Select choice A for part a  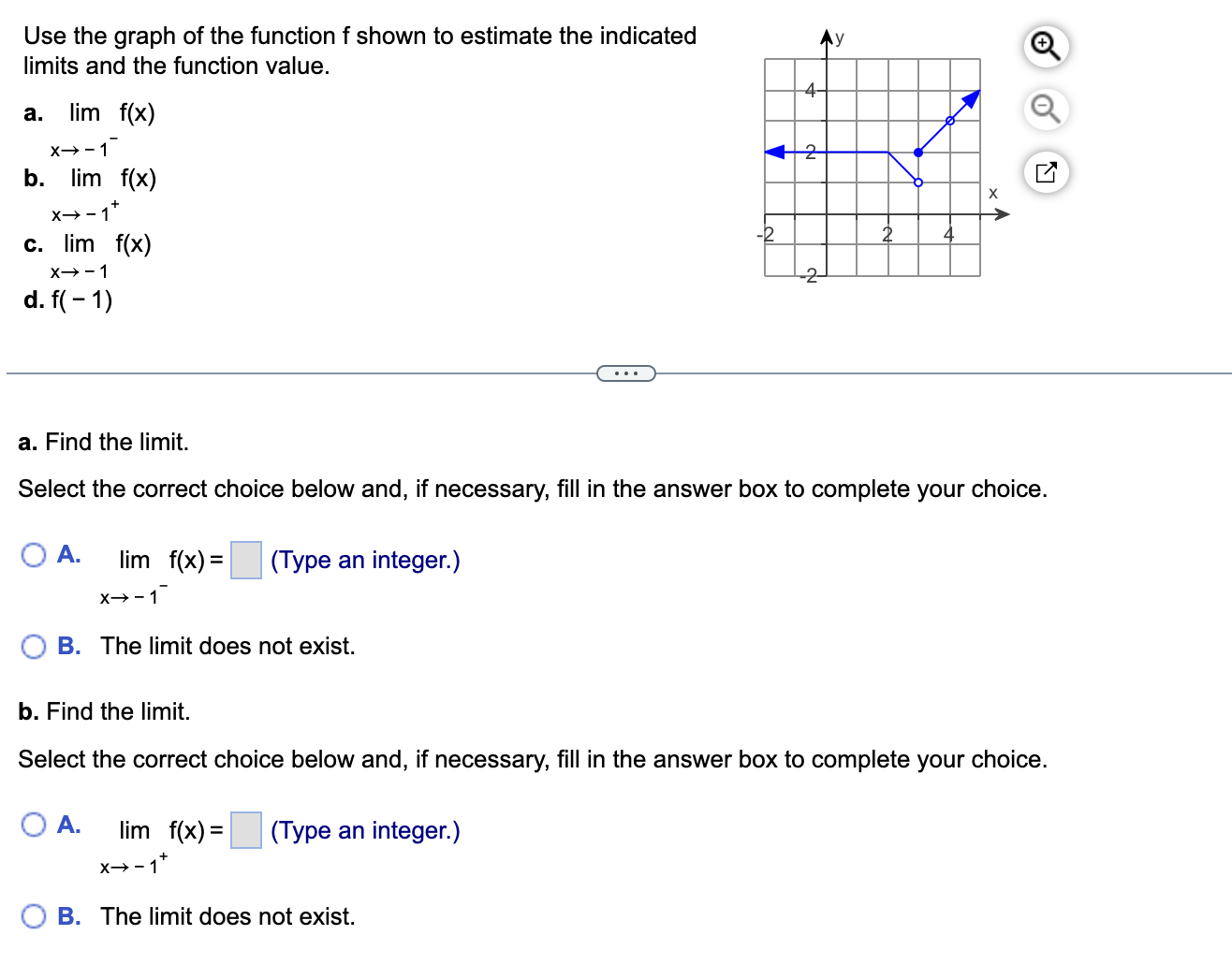34,554
